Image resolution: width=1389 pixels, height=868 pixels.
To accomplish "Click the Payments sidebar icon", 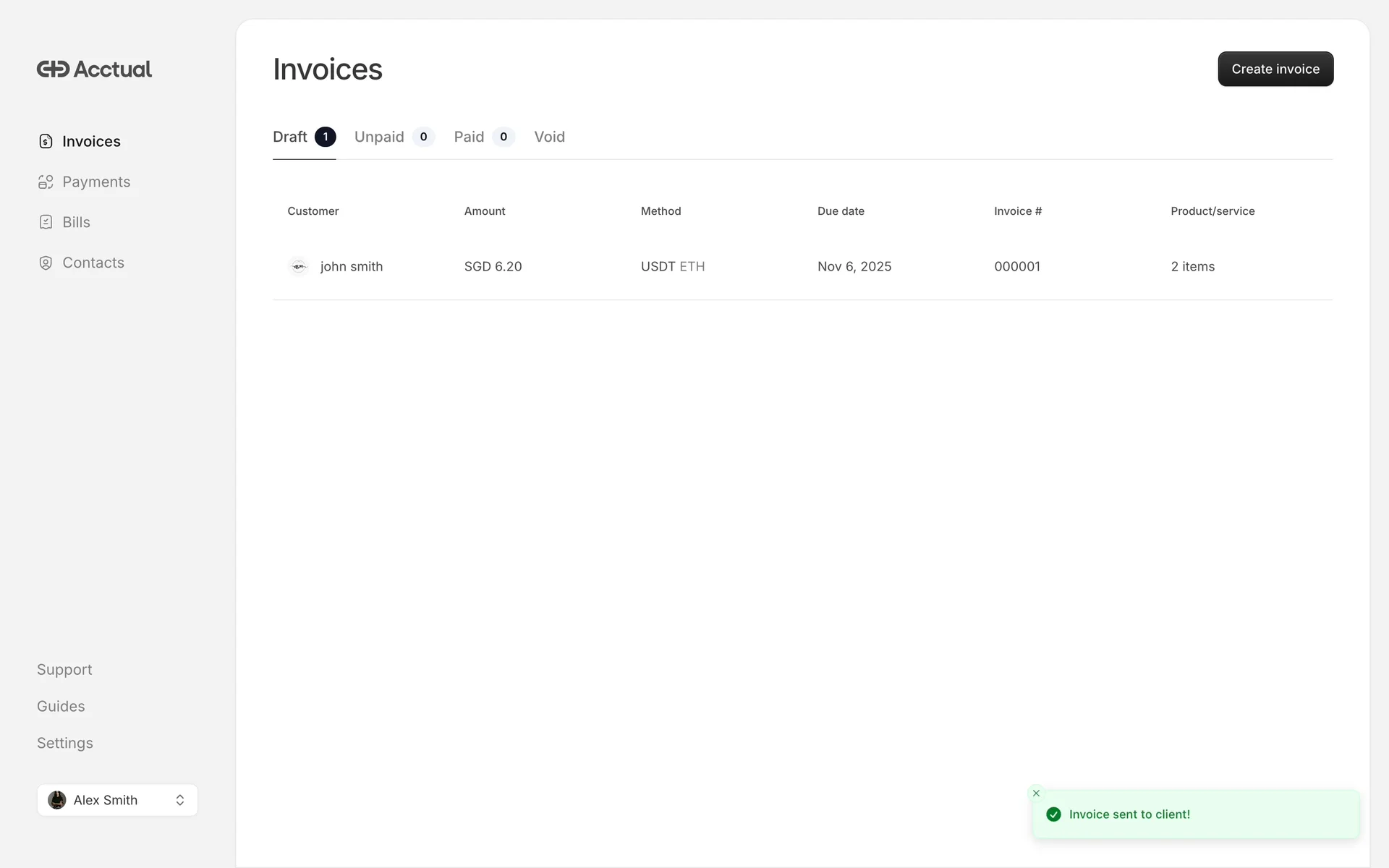I will 46,182.
